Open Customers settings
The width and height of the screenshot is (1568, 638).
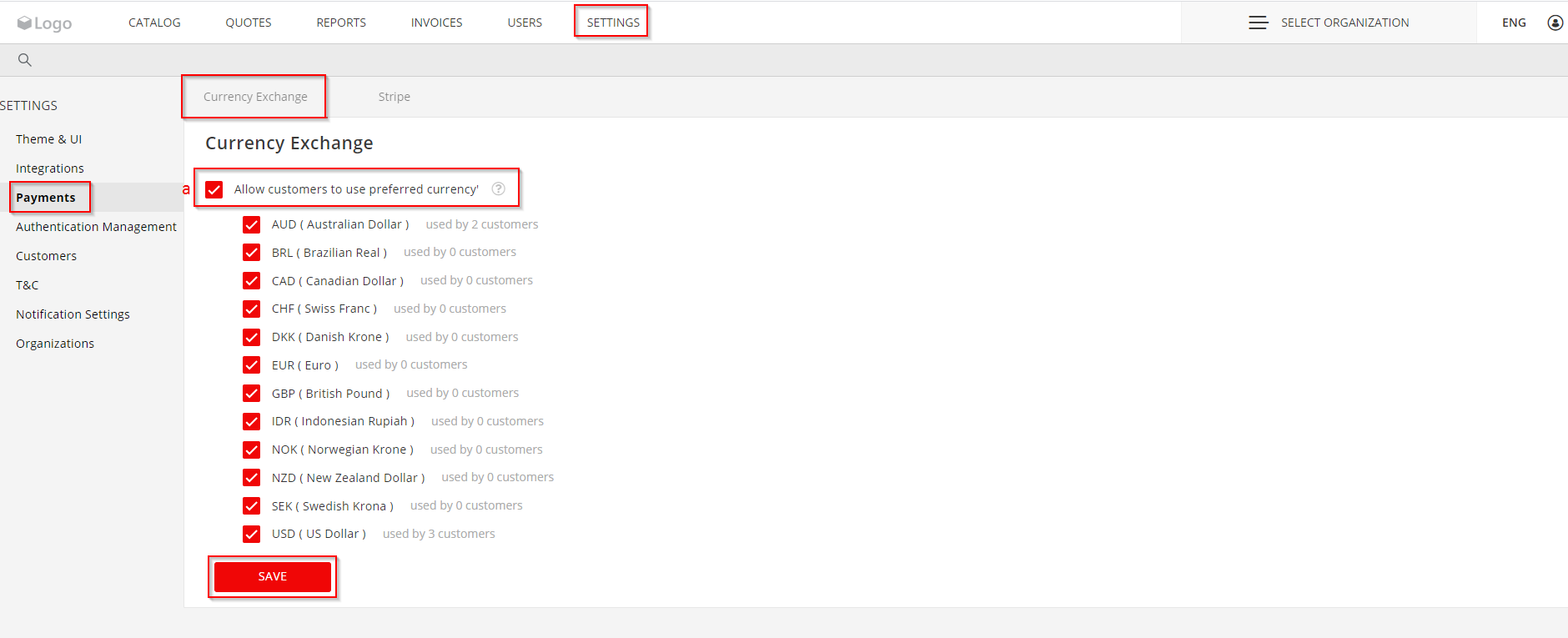(x=47, y=256)
